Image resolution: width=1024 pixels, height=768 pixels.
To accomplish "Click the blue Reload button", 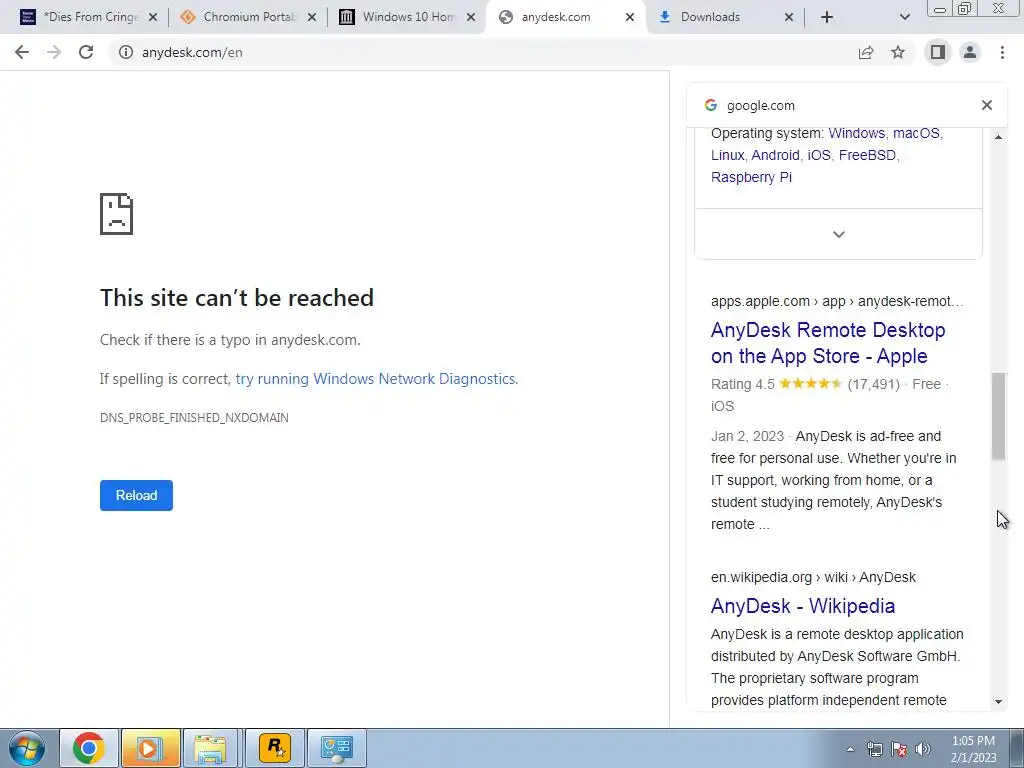I will pos(136,495).
